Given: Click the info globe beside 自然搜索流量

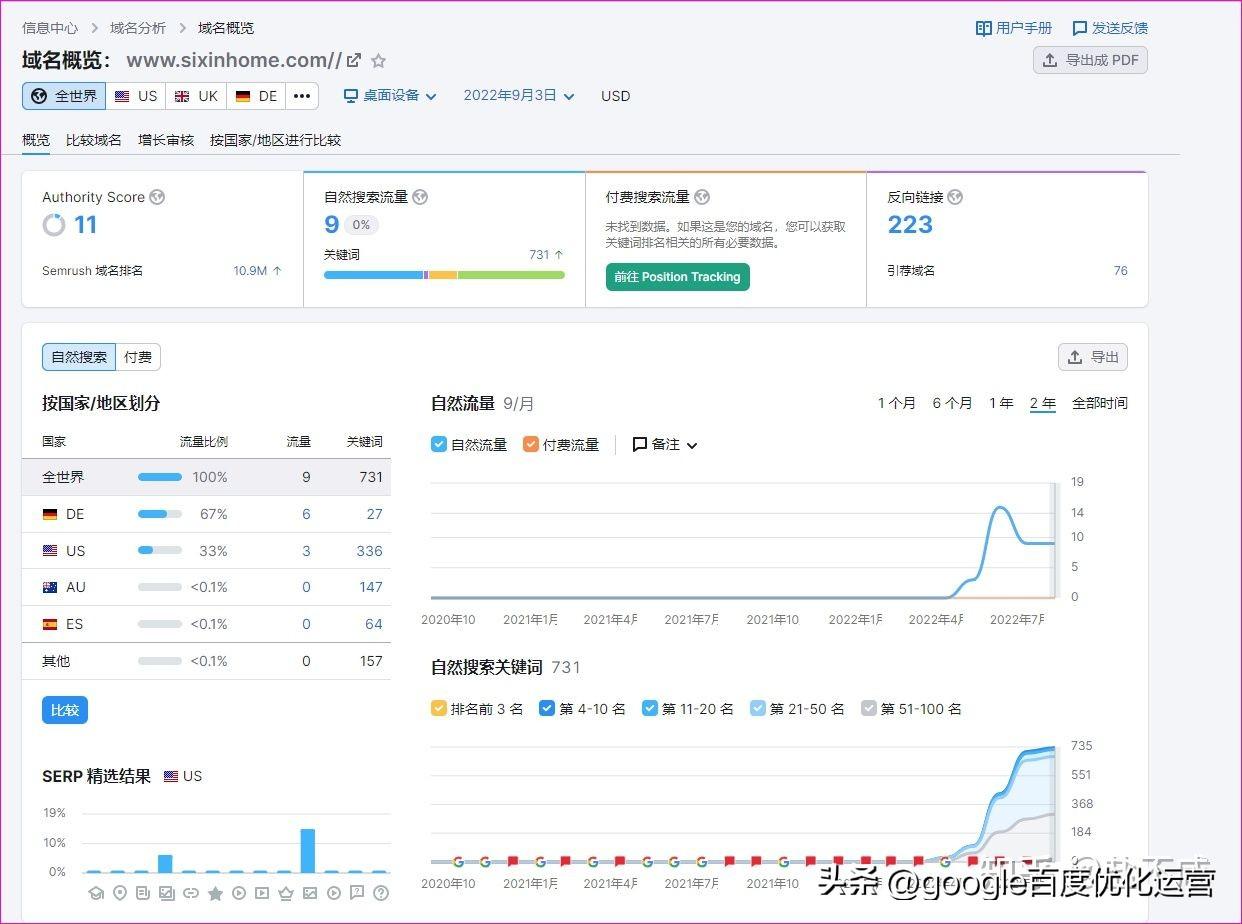Looking at the screenshot, I should point(420,197).
